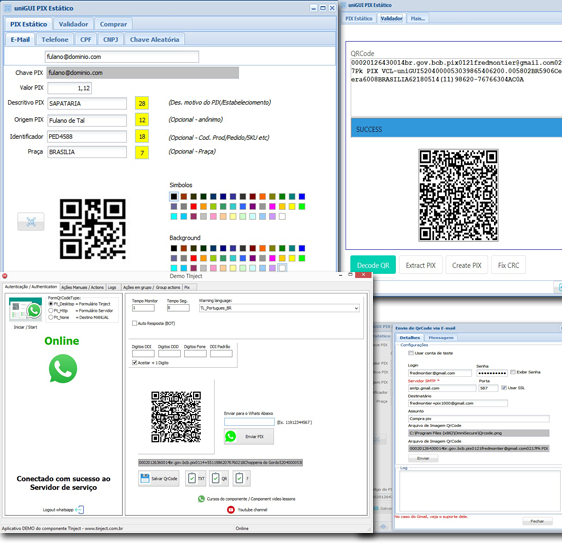Click the Decode QR button
The image size is (562, 544).
click(373, 265)
